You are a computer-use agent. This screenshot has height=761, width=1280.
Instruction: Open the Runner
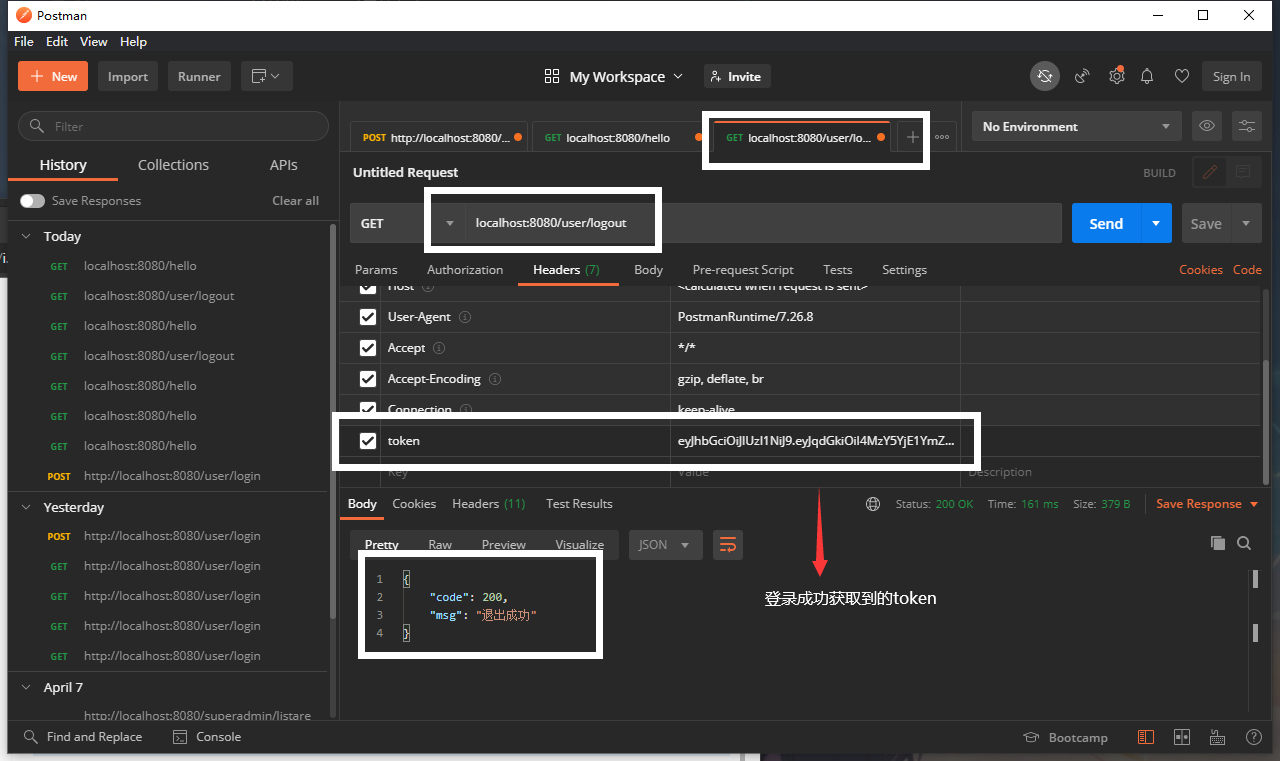coord(199,76)
